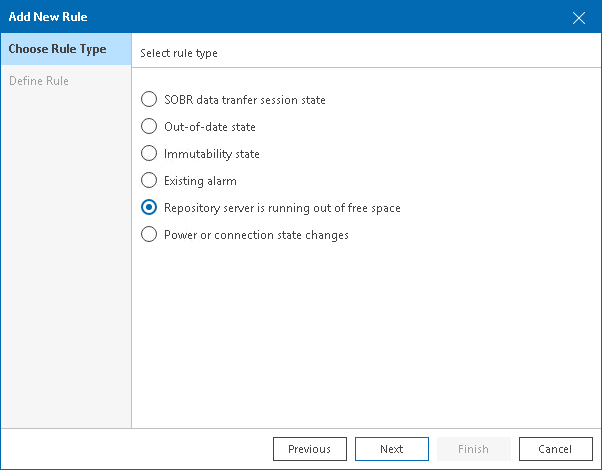Close the dialog with the X icon
The image size is (602, 470).
579,17
